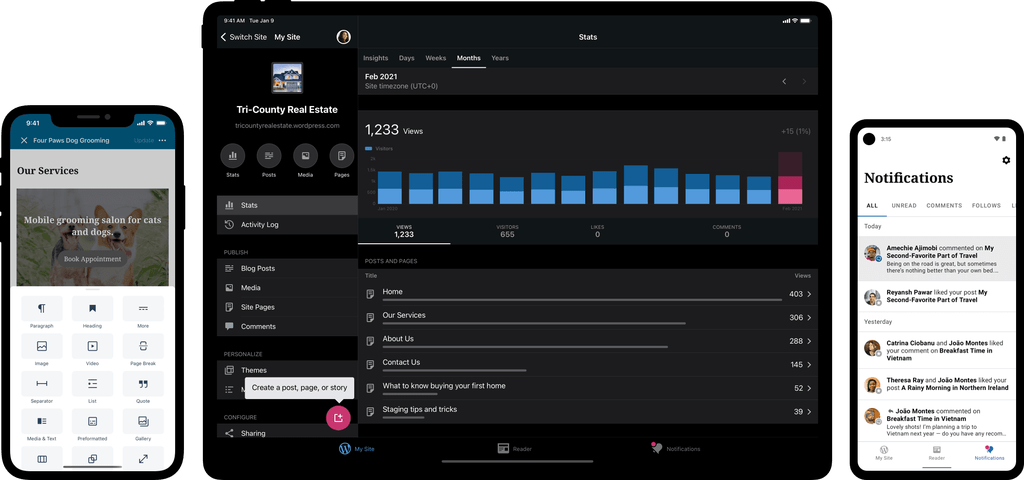Open Android phone bottom Reader tab
Screen dimensions: 1024x480
click(936, 454)
